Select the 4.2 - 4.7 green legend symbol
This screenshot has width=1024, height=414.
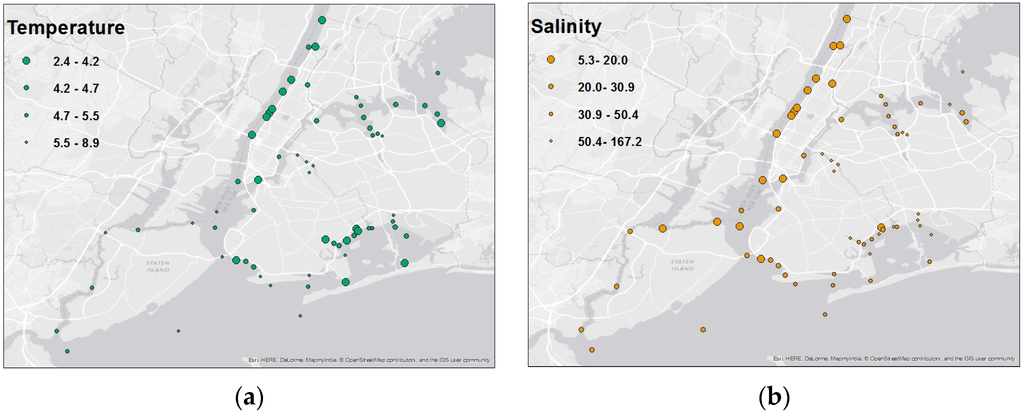[x=27, y=89]
